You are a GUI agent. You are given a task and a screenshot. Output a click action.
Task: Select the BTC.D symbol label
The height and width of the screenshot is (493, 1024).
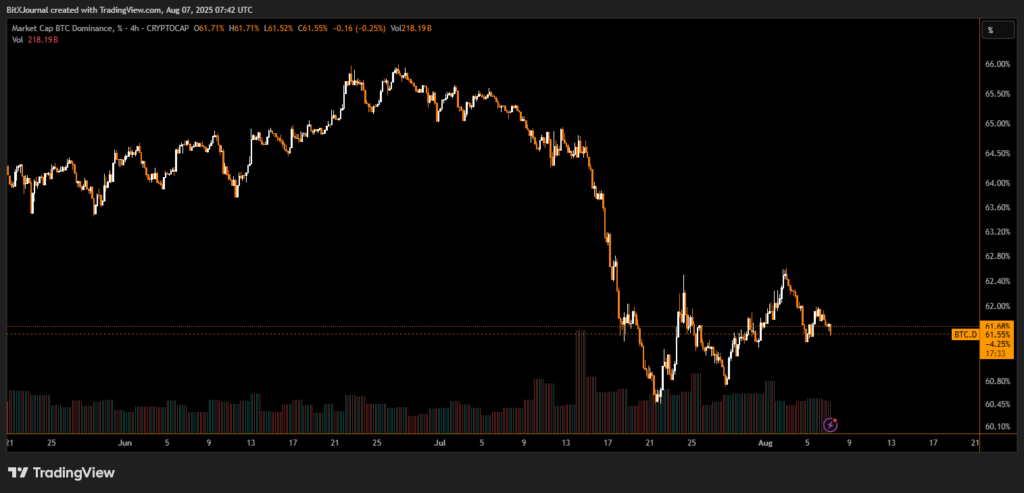[x=965, y=334]
